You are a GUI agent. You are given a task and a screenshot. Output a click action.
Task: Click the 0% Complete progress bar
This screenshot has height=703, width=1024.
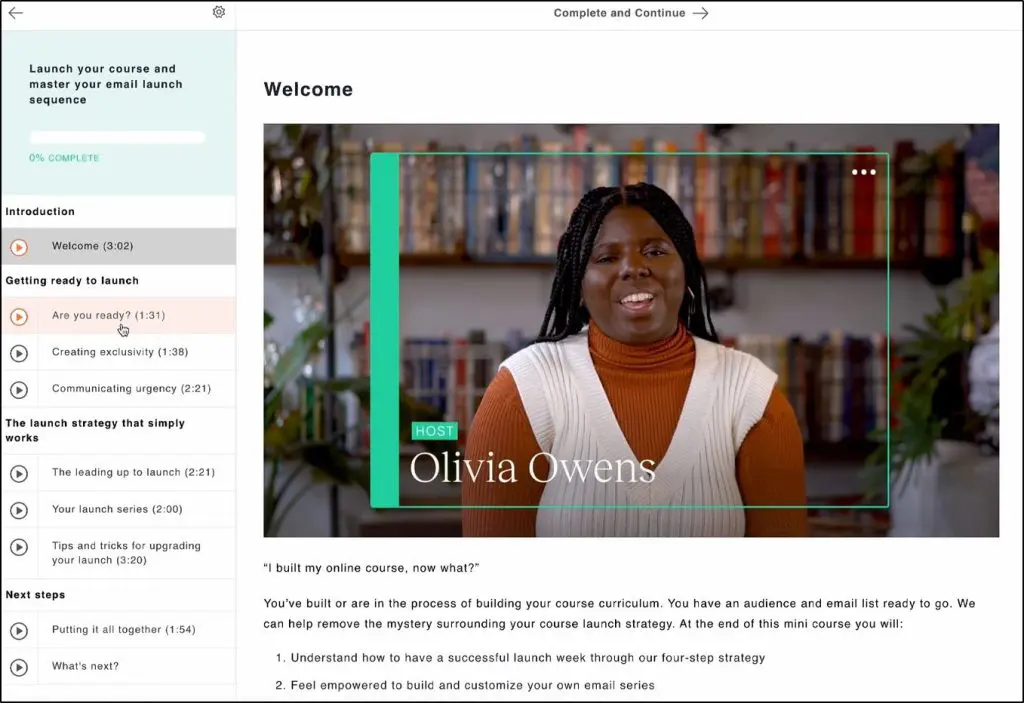[117, 136]
